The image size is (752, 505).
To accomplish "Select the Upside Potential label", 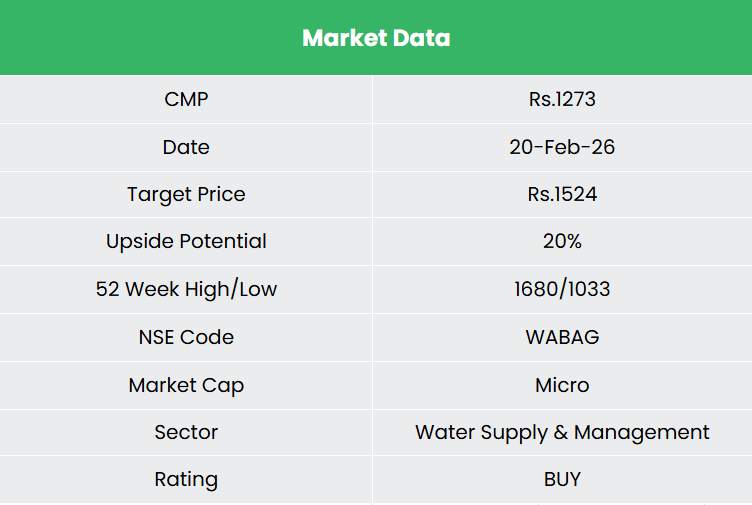I will coord(186,241).
